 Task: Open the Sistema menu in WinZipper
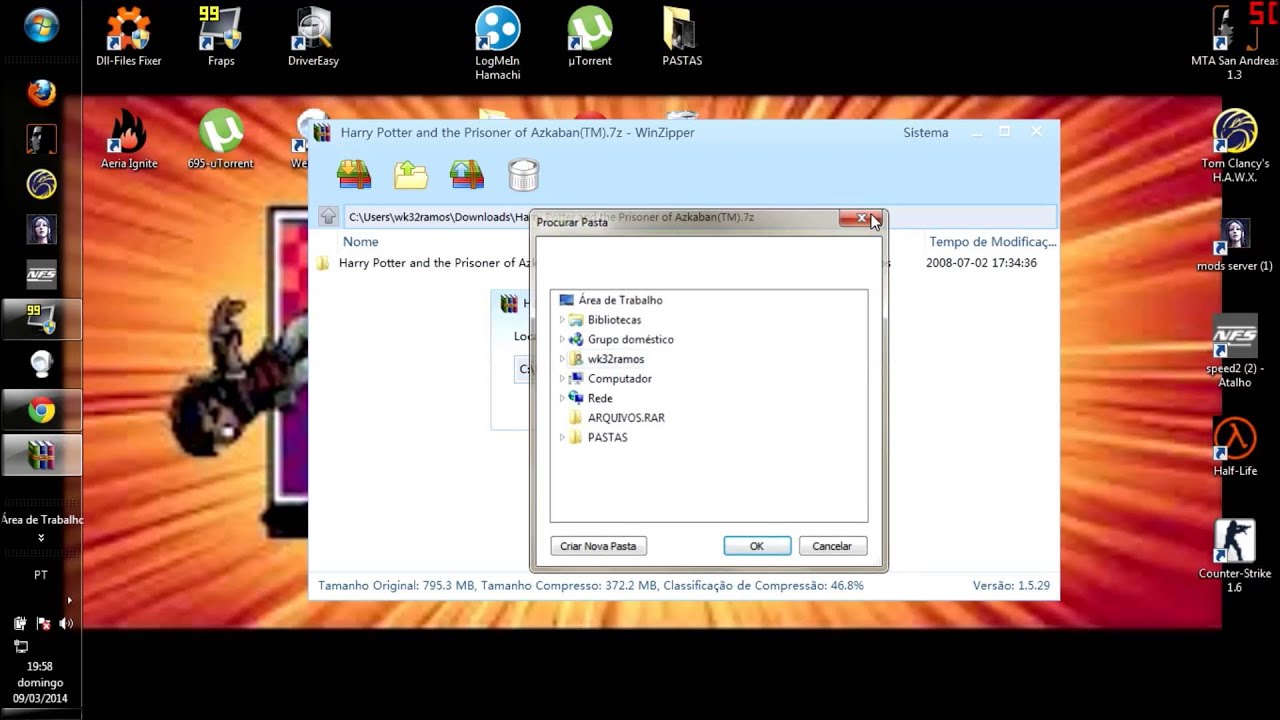(x=926, y=132)
